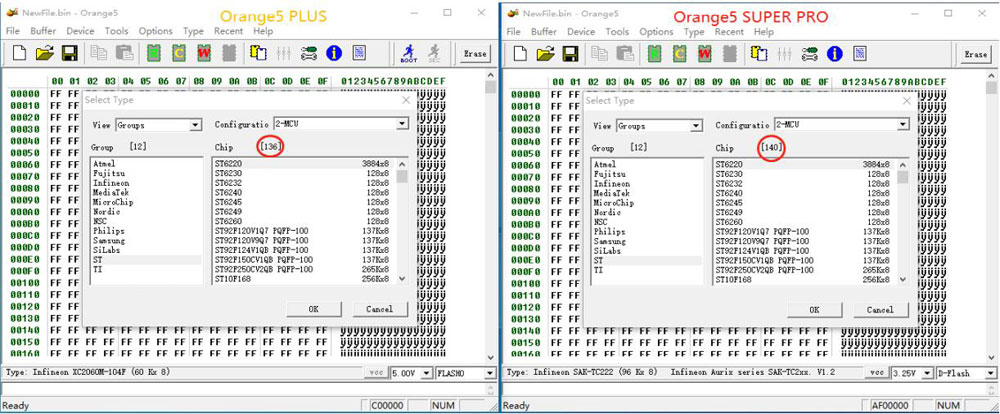
Task: Select Infineon group in left dialog list
Action: point(111,184)
